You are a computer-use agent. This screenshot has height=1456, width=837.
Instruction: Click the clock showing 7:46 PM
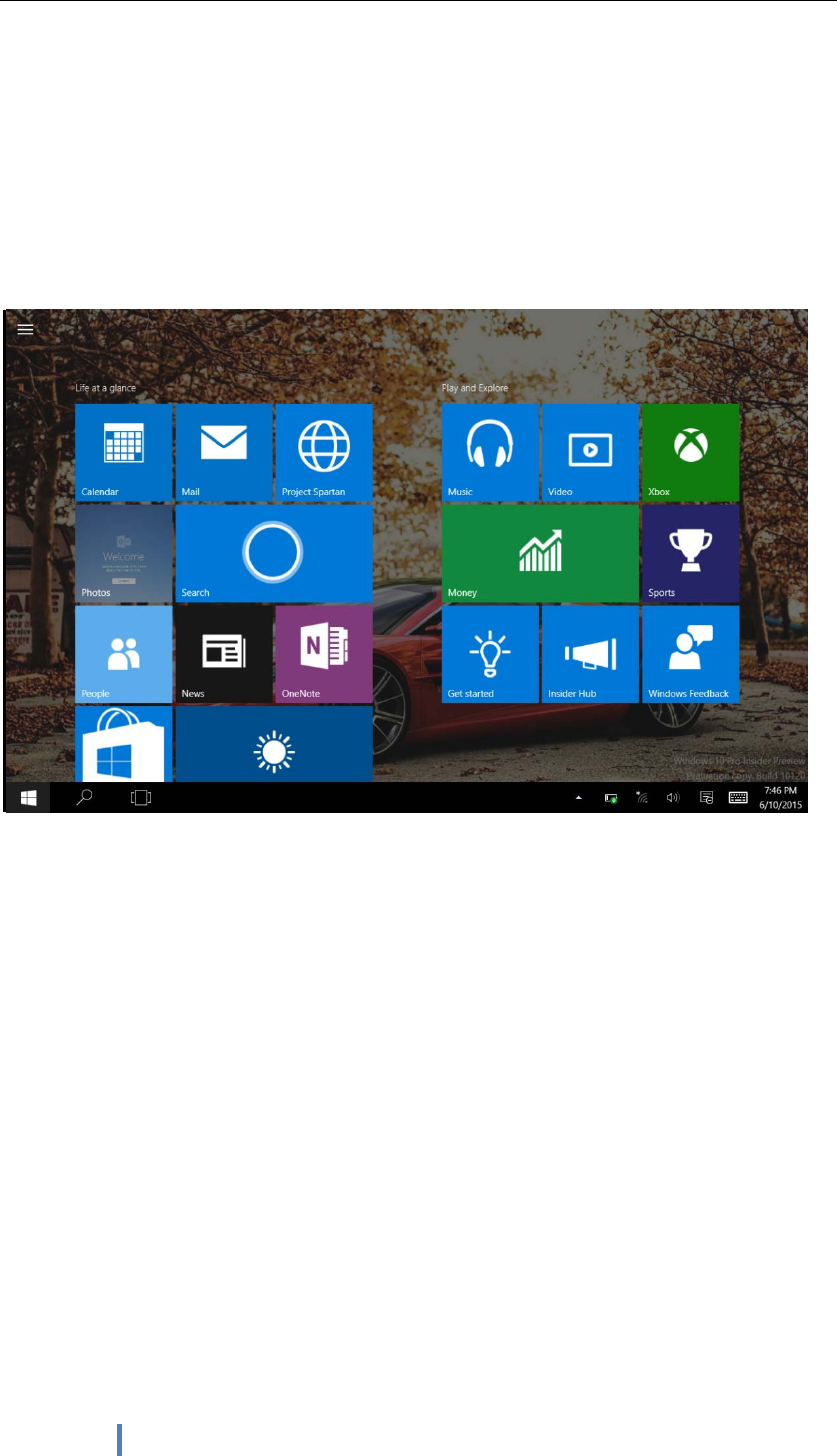pos(780,797)
